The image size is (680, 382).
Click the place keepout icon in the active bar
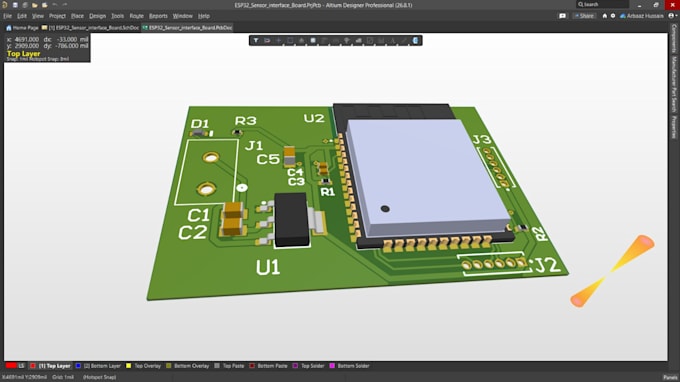pyautogui.click(x=370, y=40)
